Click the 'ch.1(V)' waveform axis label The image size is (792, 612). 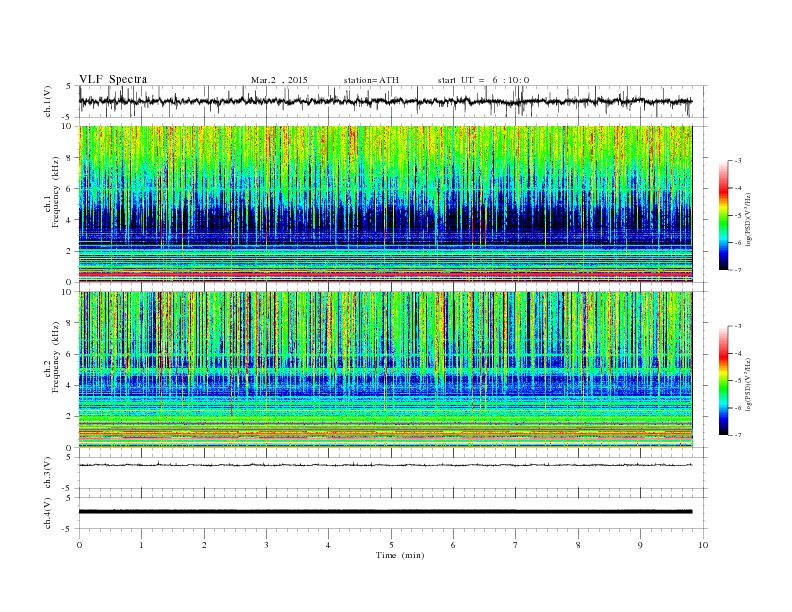(x=48, y=101)
